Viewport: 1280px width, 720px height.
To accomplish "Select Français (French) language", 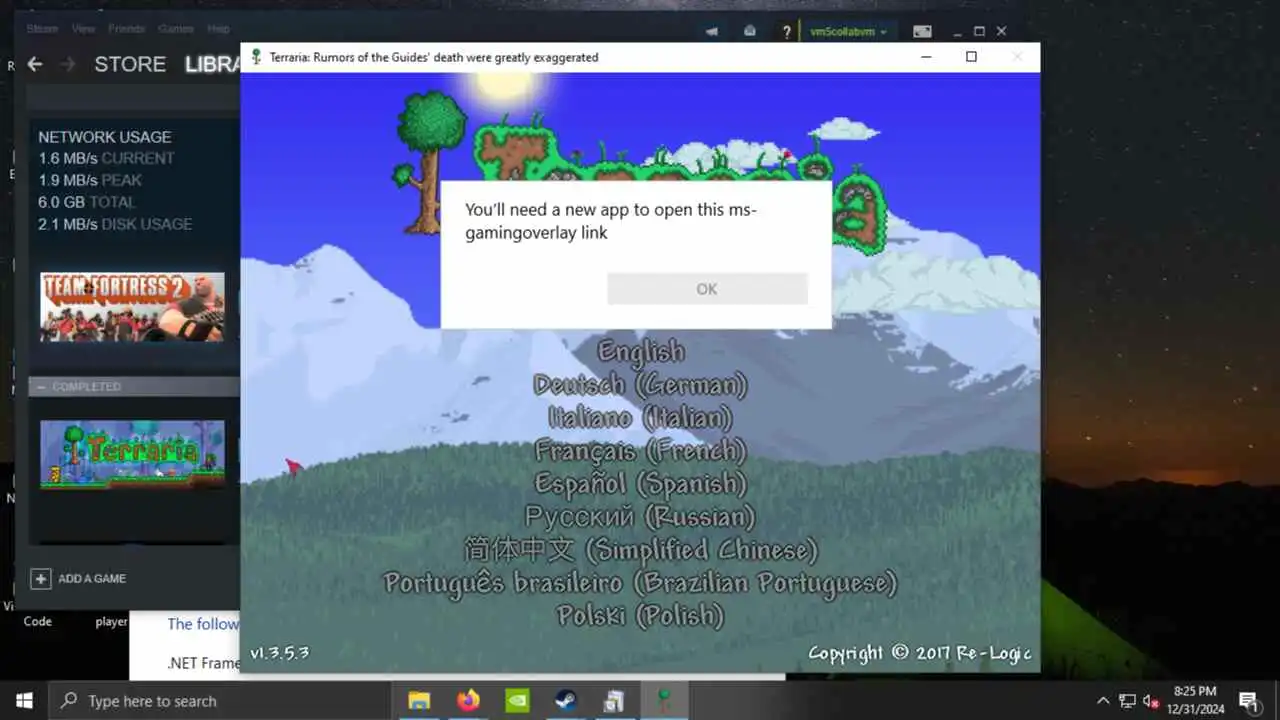I will pyautogui.click(x=641, y=451).
